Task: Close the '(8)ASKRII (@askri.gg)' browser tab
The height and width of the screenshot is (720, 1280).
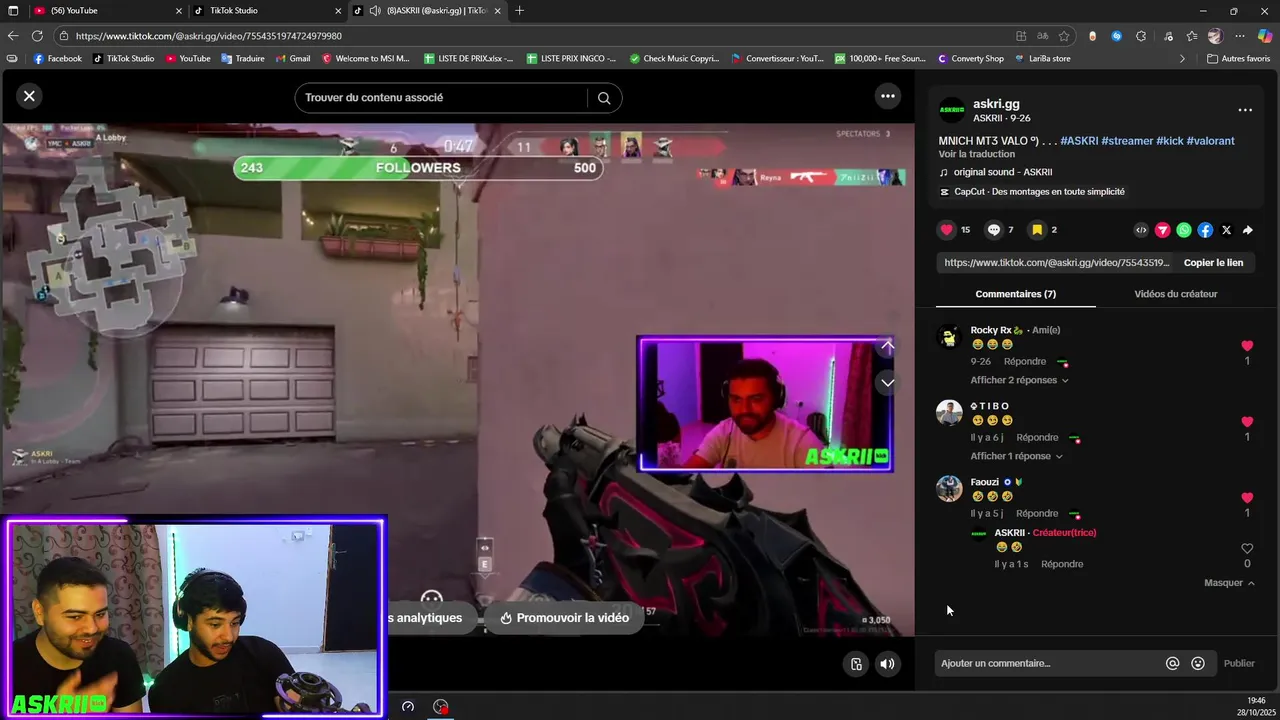Action: click(497, 11)
